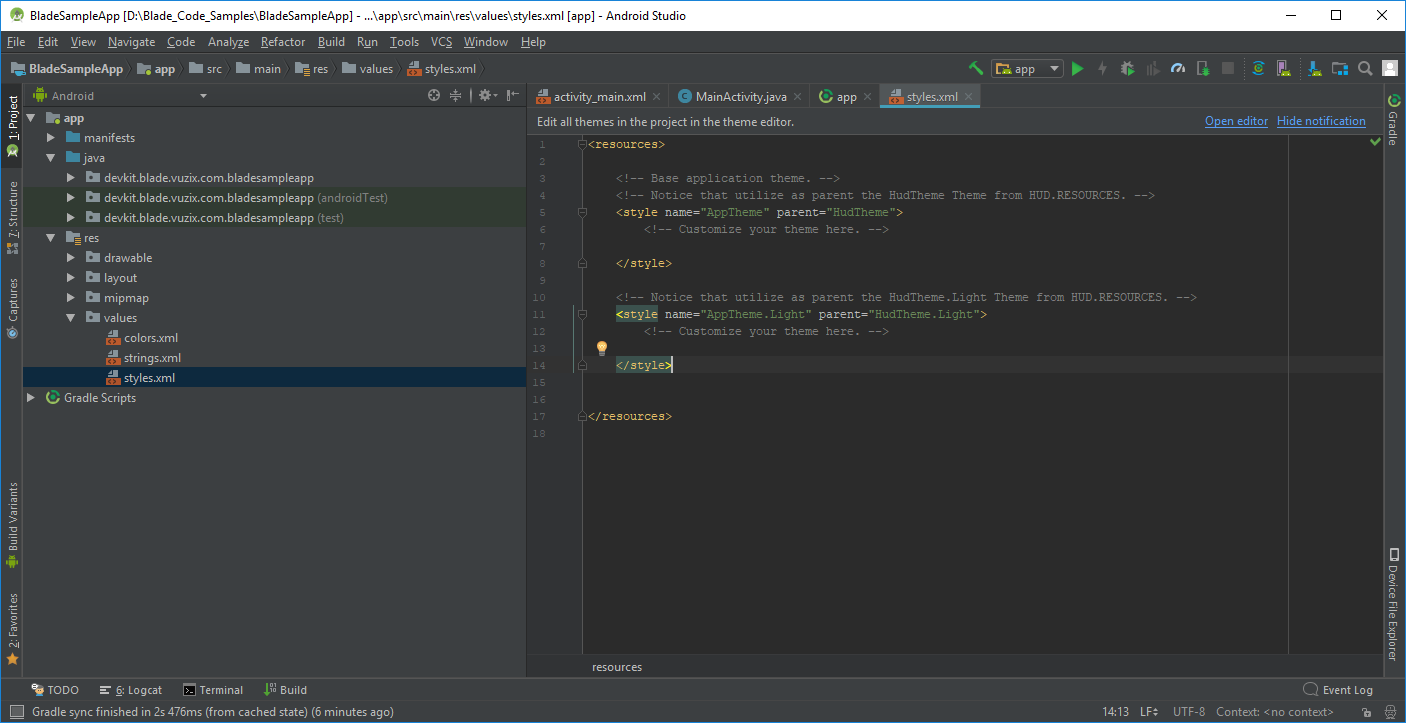Viewport: 1406px width, 723px height.
Task: Close the styles.xml tab
Action: coord(968,97)
